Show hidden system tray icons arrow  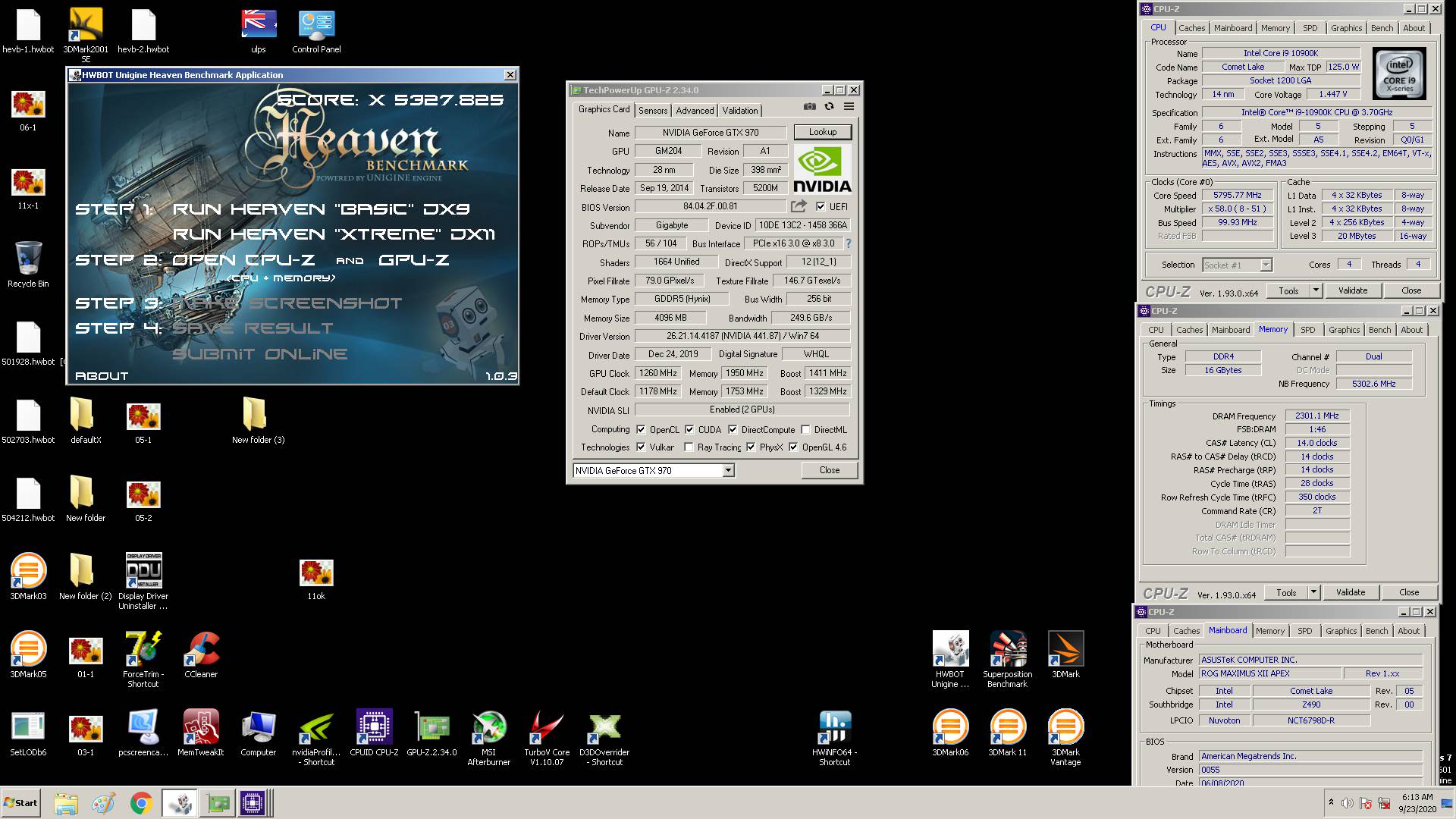click(1331, 802)
